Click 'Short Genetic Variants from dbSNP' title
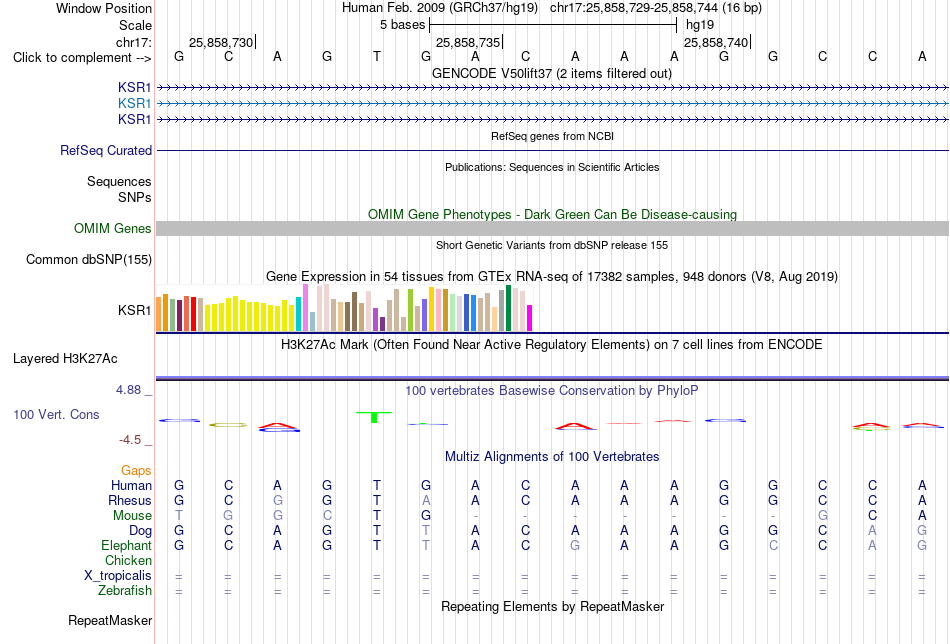Screen dimensions: 950x644 click(x=552, y=245)
